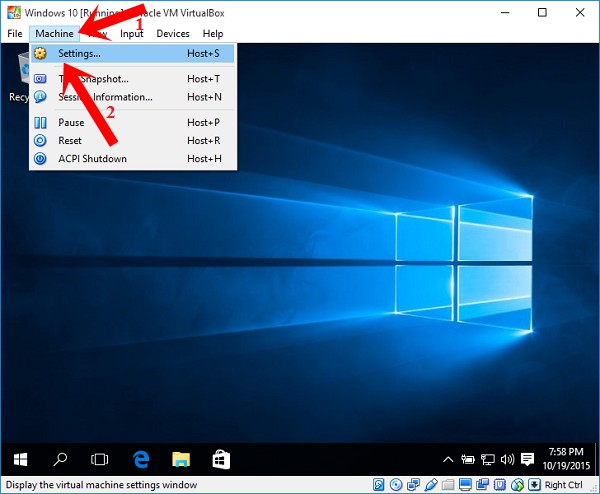This screenshot has width=600, height=494.
Task: Click the taskbar search magnifier
Action: coord(60,459)
